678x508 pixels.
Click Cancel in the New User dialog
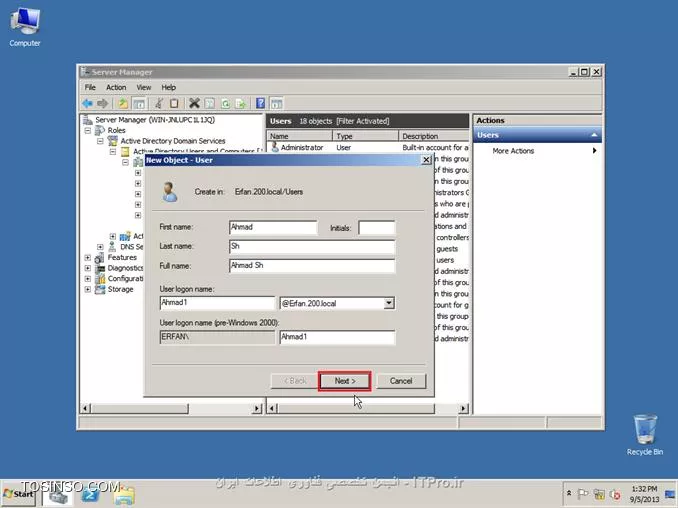point(401,381)
